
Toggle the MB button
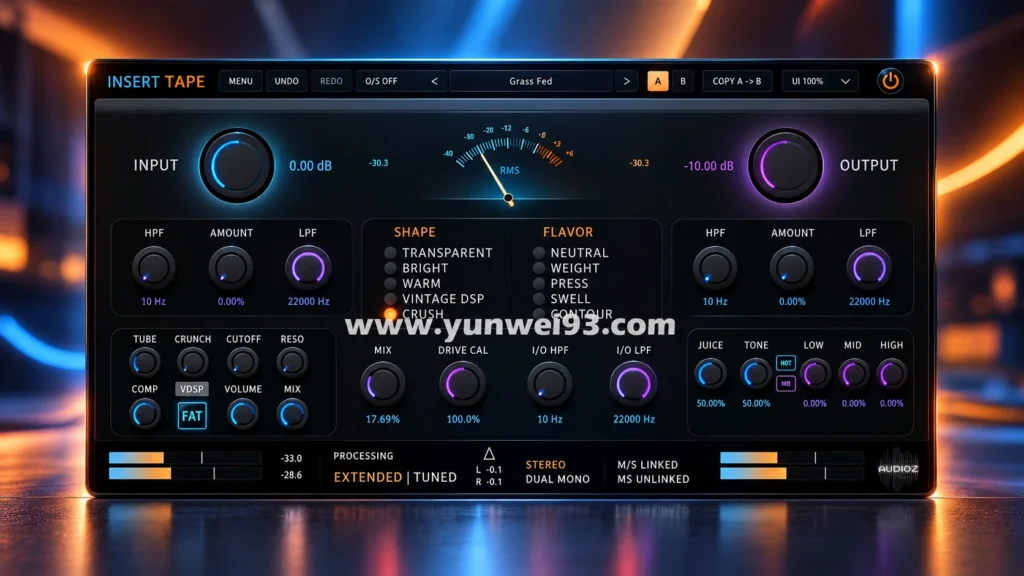point(786,383)
